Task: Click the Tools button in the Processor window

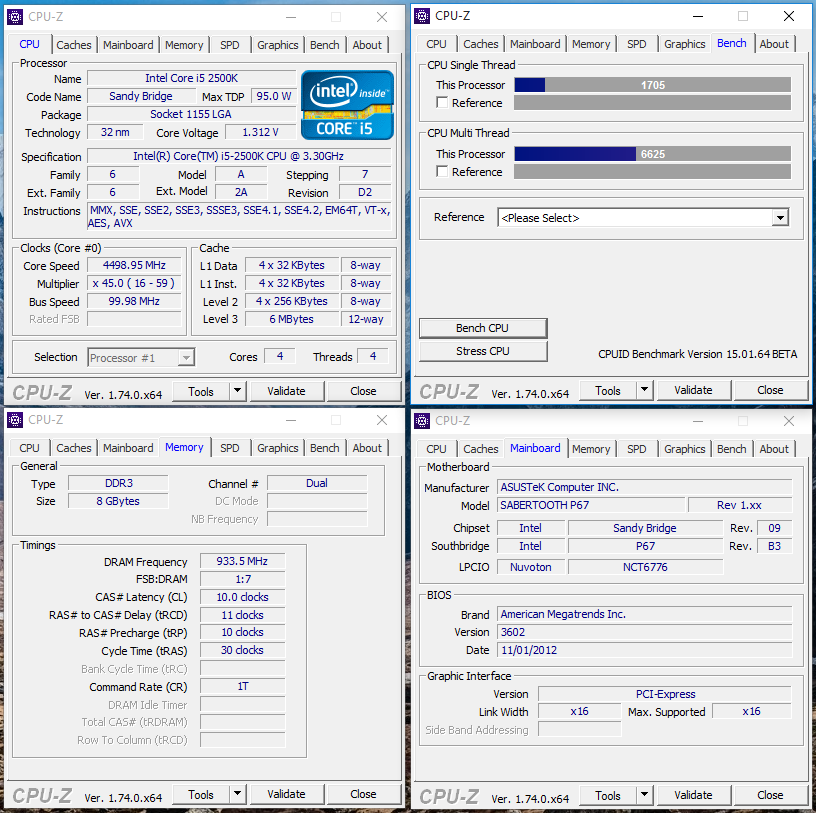Action: coord(201,391)
